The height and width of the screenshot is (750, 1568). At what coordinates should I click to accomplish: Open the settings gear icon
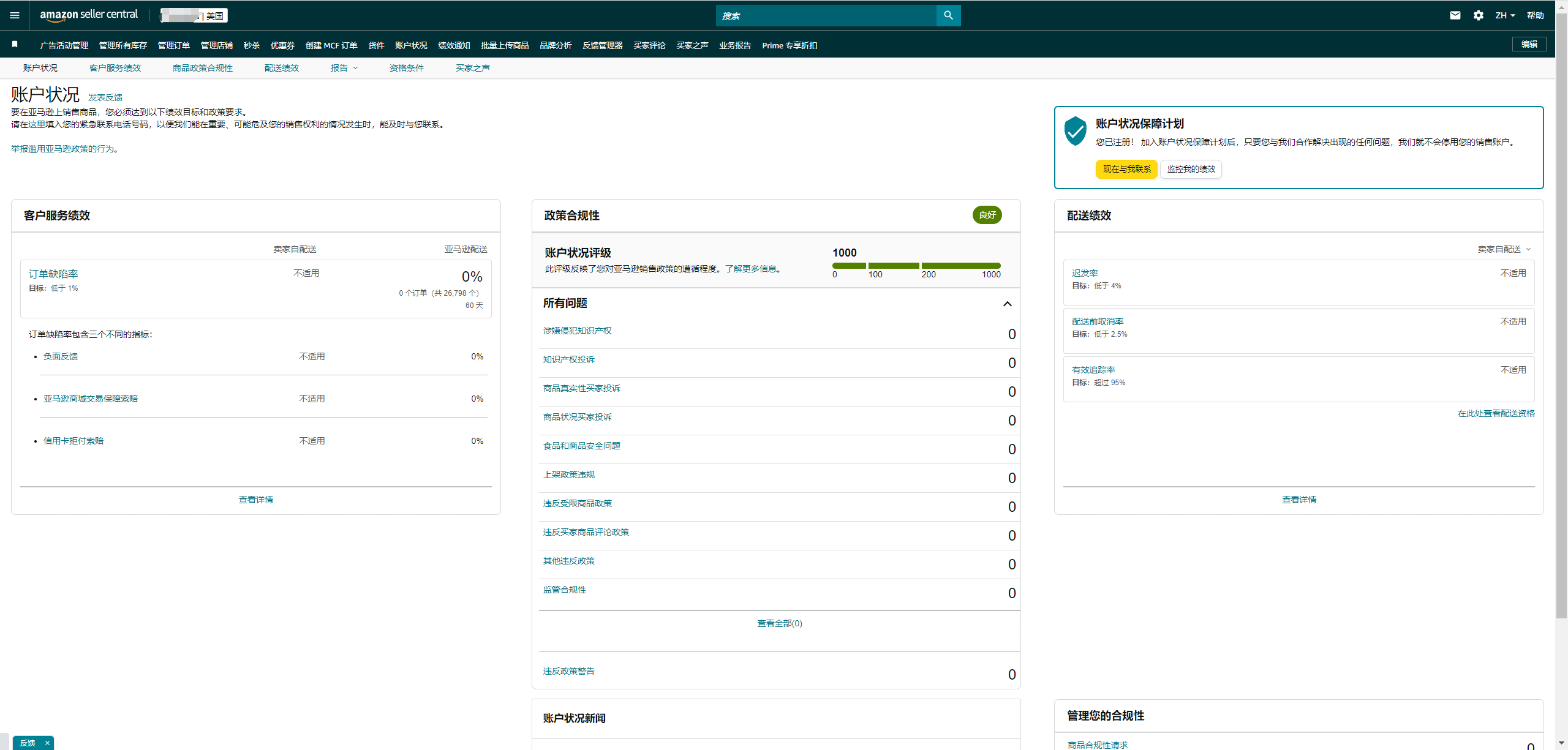click(1479, 15)
